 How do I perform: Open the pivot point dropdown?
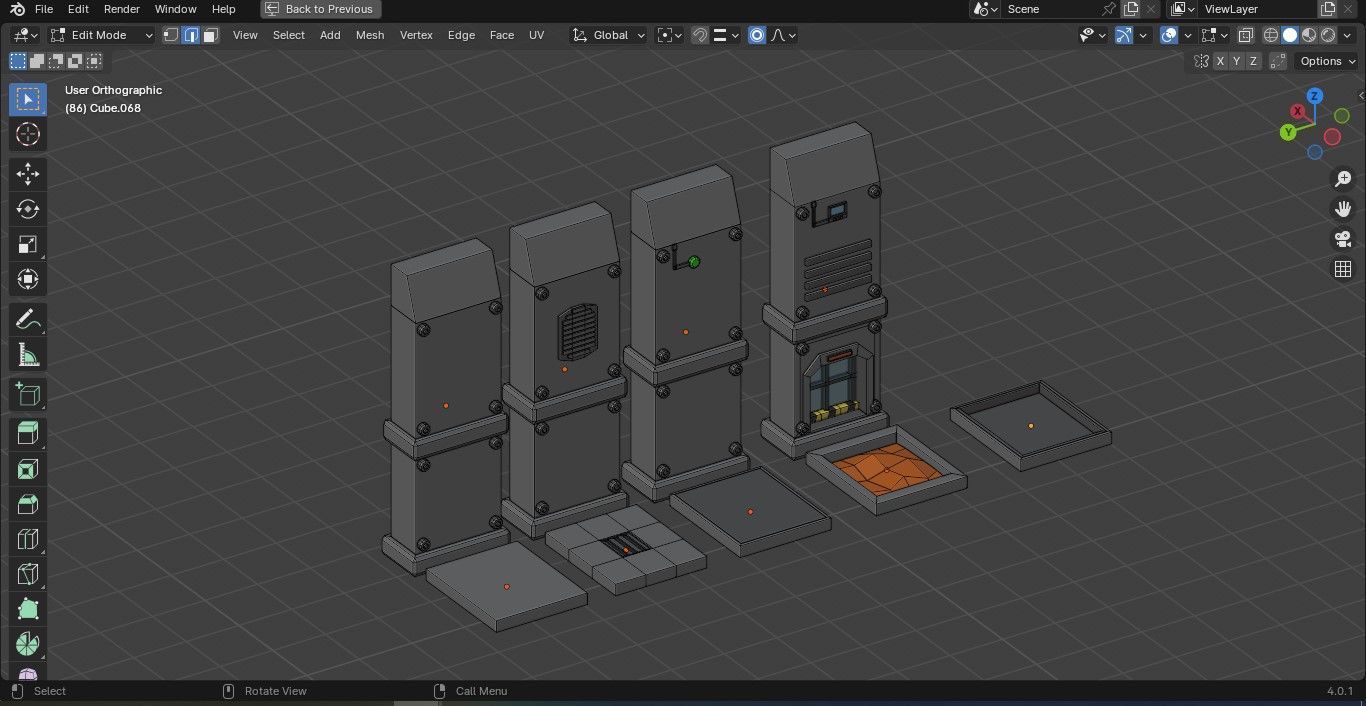tap(669, 35)
